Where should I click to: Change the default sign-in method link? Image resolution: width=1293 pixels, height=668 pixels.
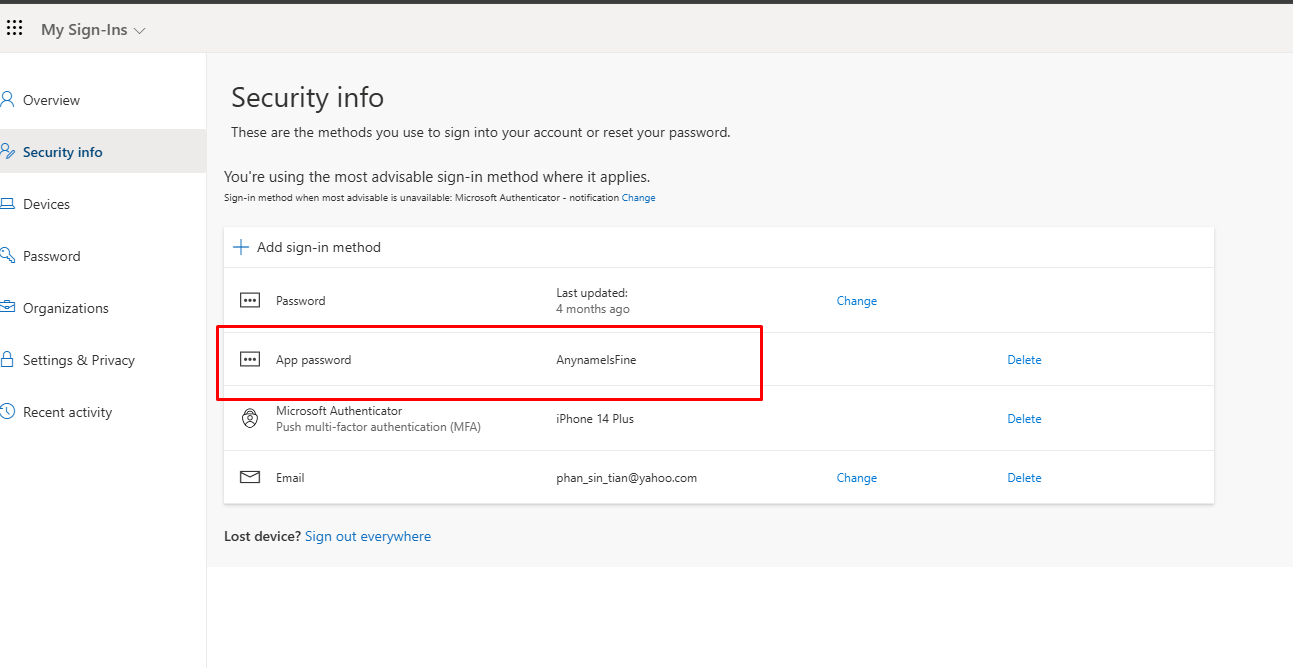(639, 198)
